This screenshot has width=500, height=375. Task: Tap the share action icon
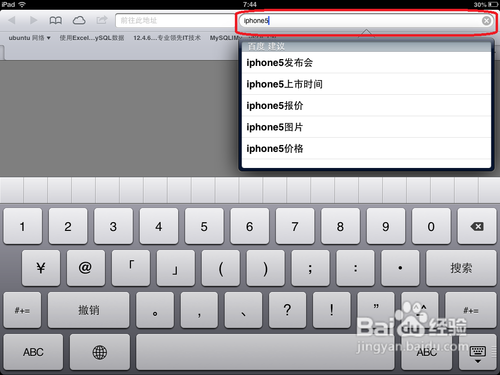[x=102, y=20]
